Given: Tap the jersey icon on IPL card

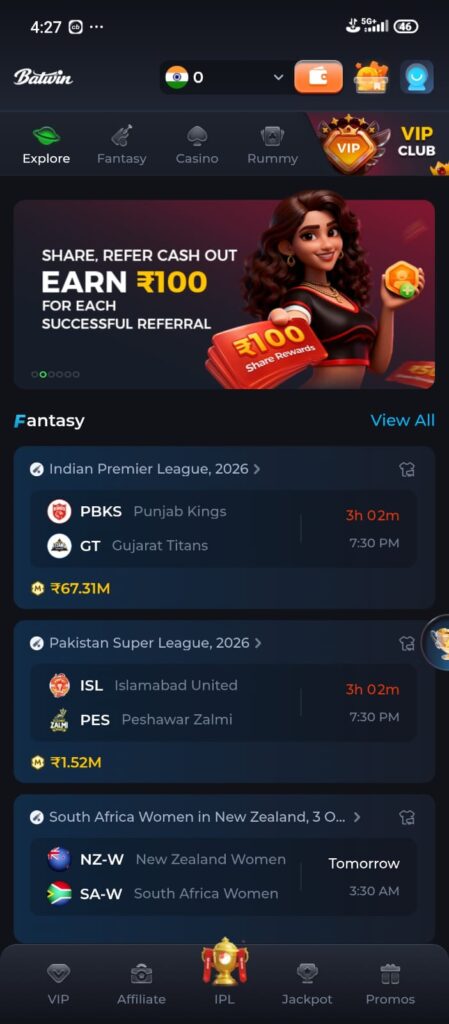Looking at the screenshot, I should tap(407, 469).
